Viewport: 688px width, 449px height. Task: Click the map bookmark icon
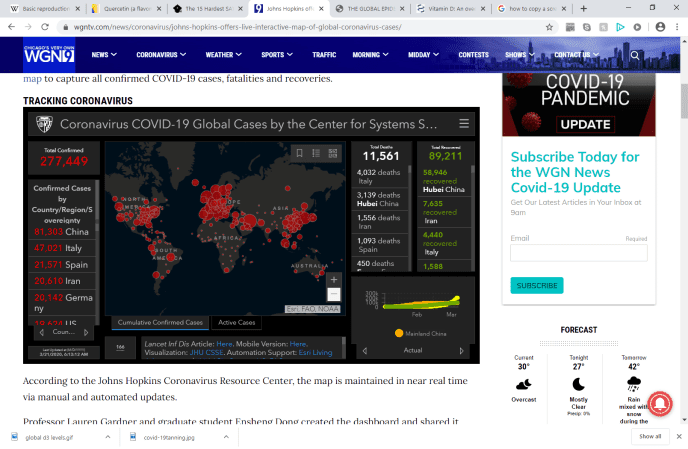pyautogui.click(x=300, y=153)
